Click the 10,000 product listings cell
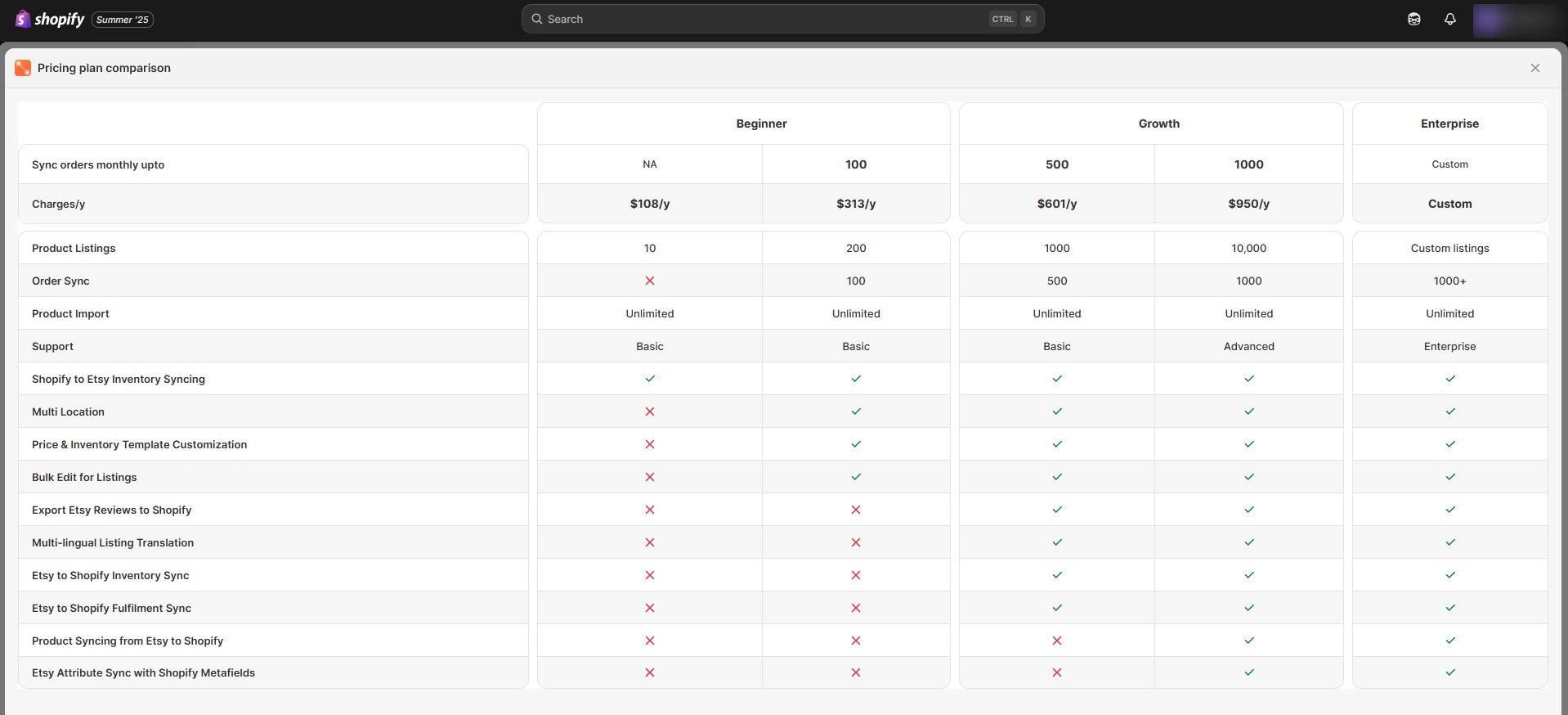This screenshot has height=715, width=1568. [x=1249, y=248]
